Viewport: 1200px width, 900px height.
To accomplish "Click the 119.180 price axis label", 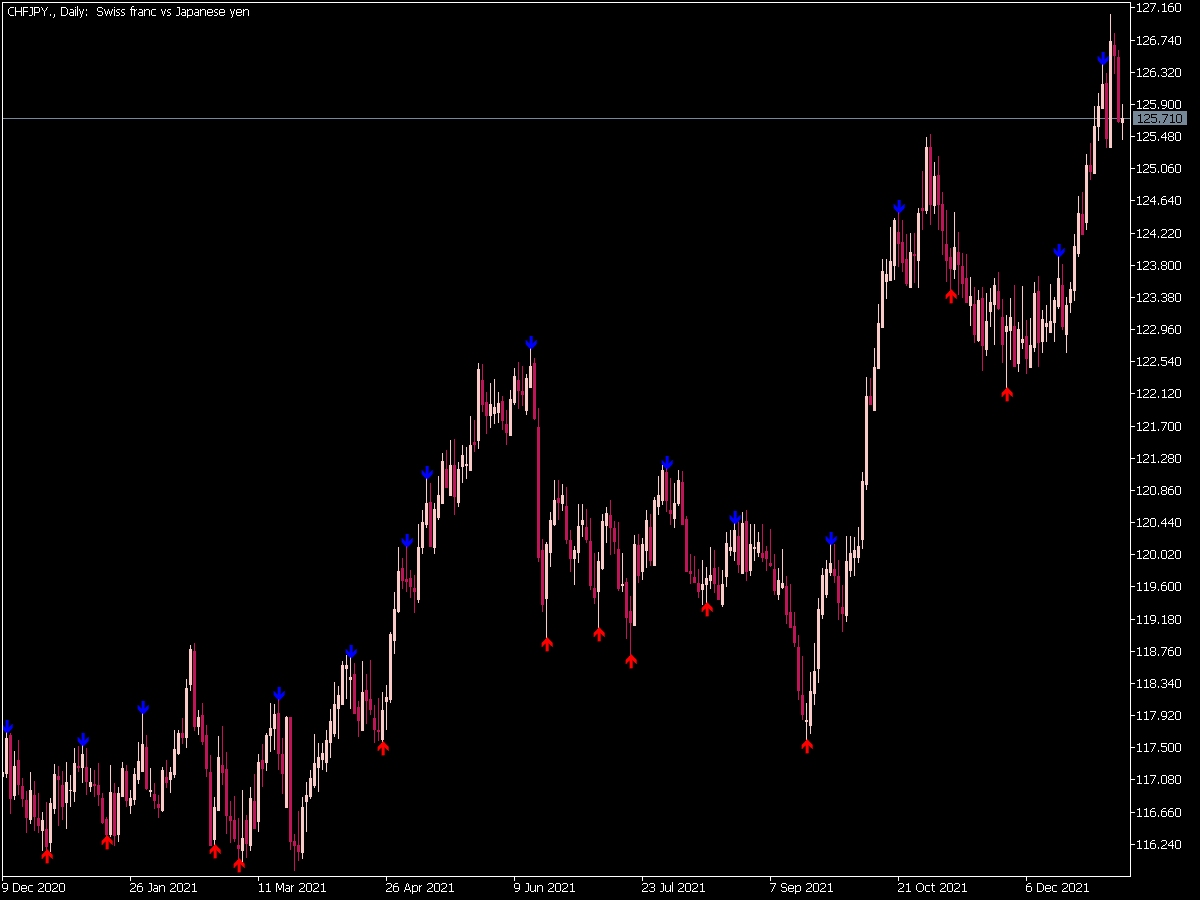I will pyautogui.click(x=1160, y=619).
